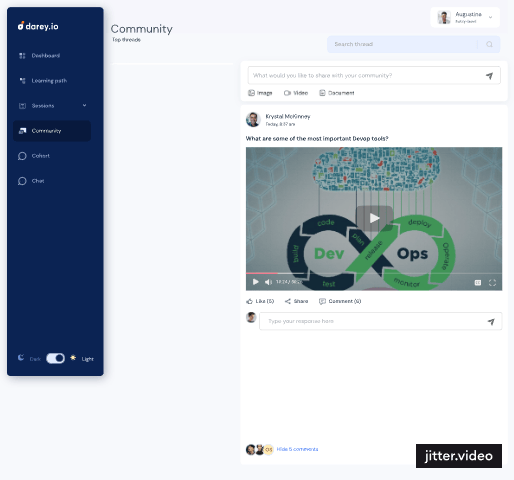
Task: Send the typed response arrow
Action: pos(491,322)
